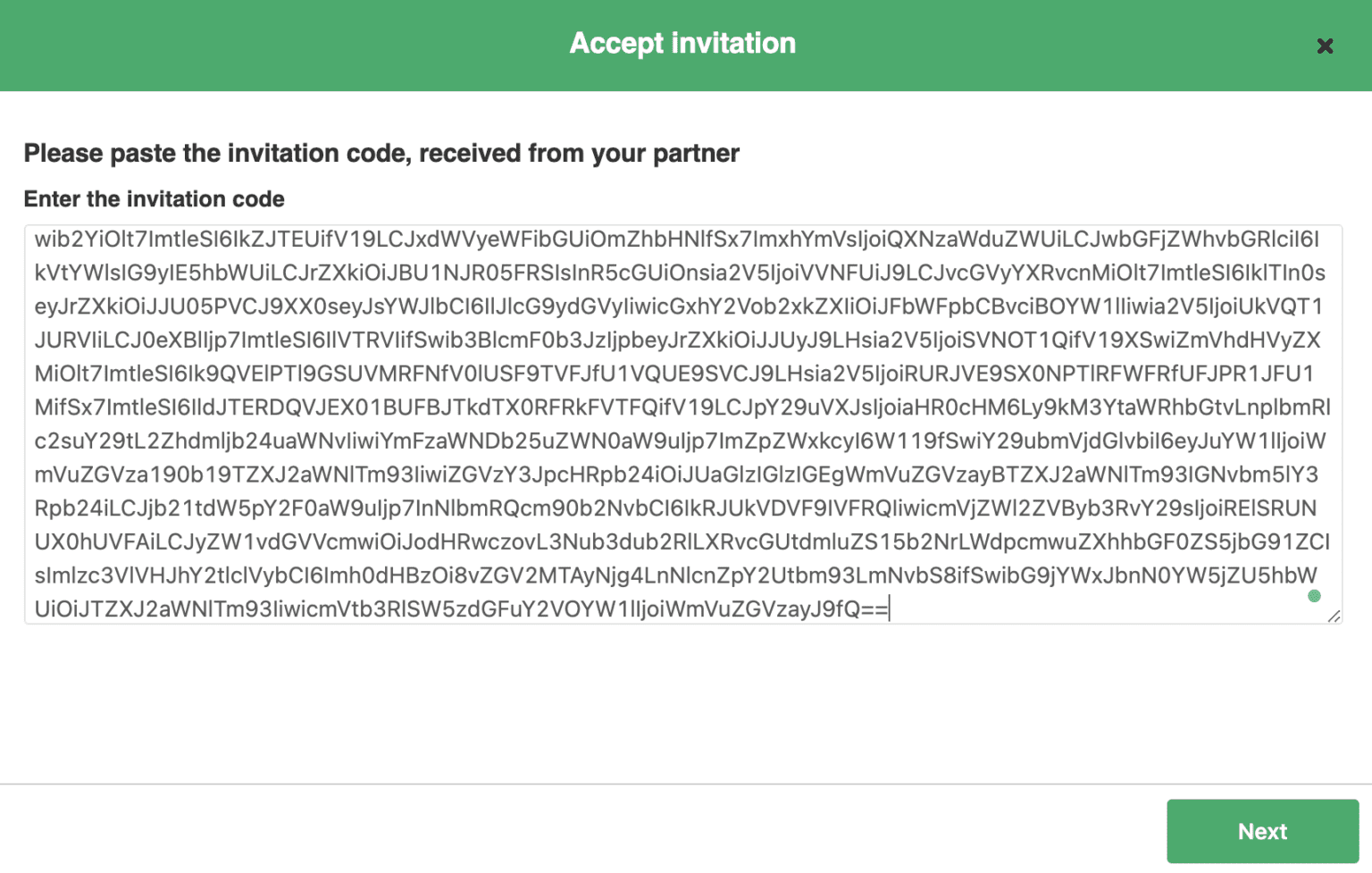Click the 'Accept invitation' header title

[x=682, y=43]
